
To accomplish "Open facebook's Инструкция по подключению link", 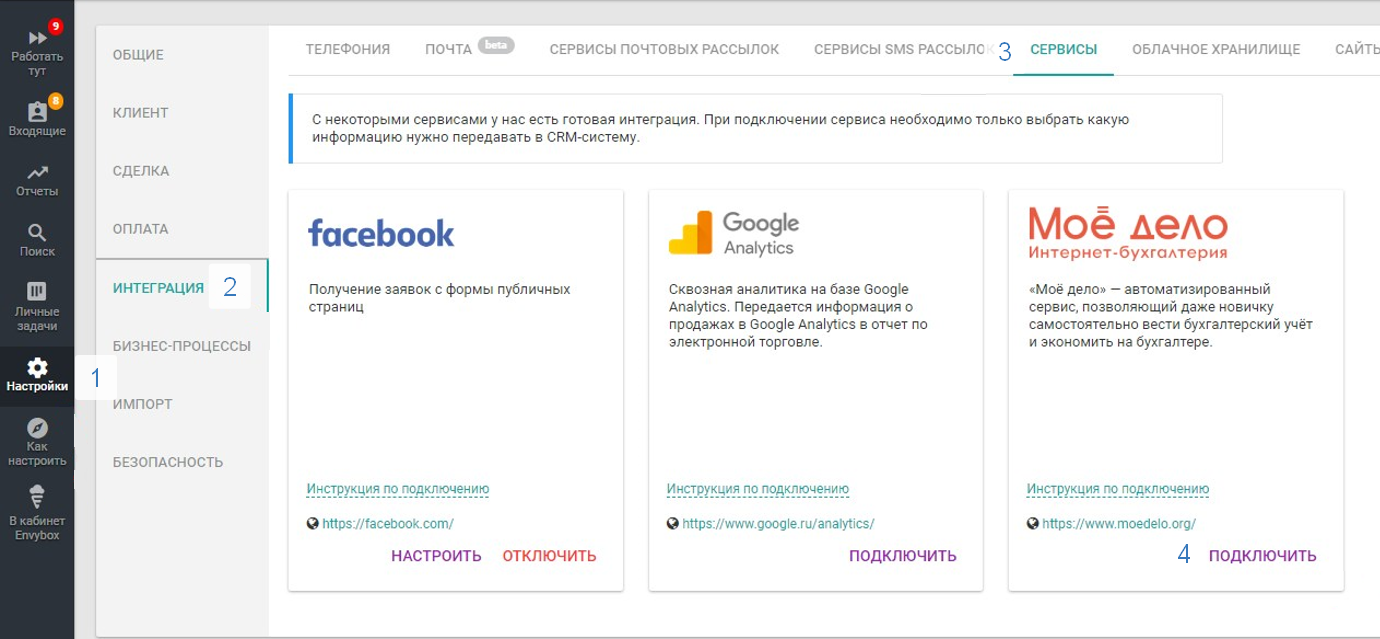I will 398,489.
